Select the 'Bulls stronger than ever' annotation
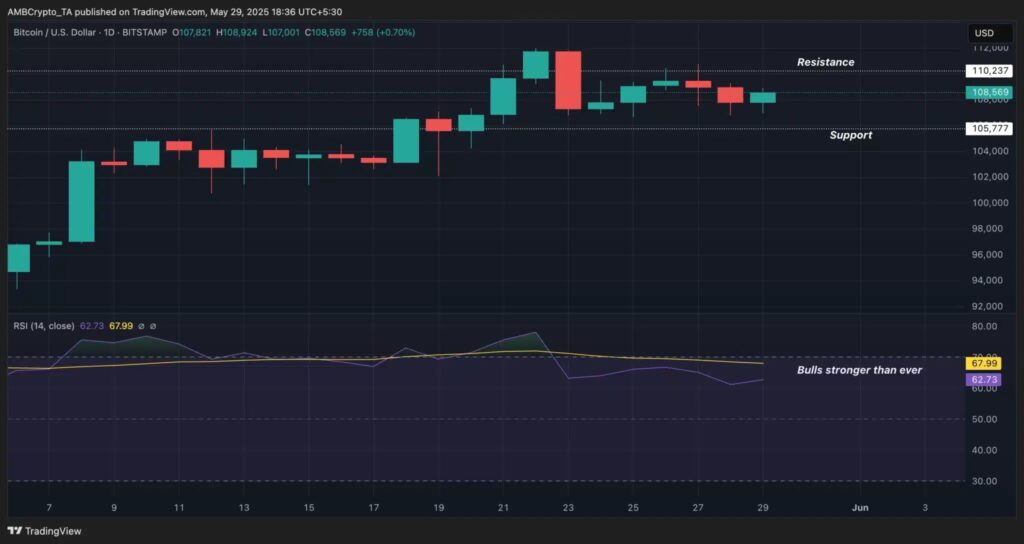The image size is (1024, 544). tap(859, 370)
